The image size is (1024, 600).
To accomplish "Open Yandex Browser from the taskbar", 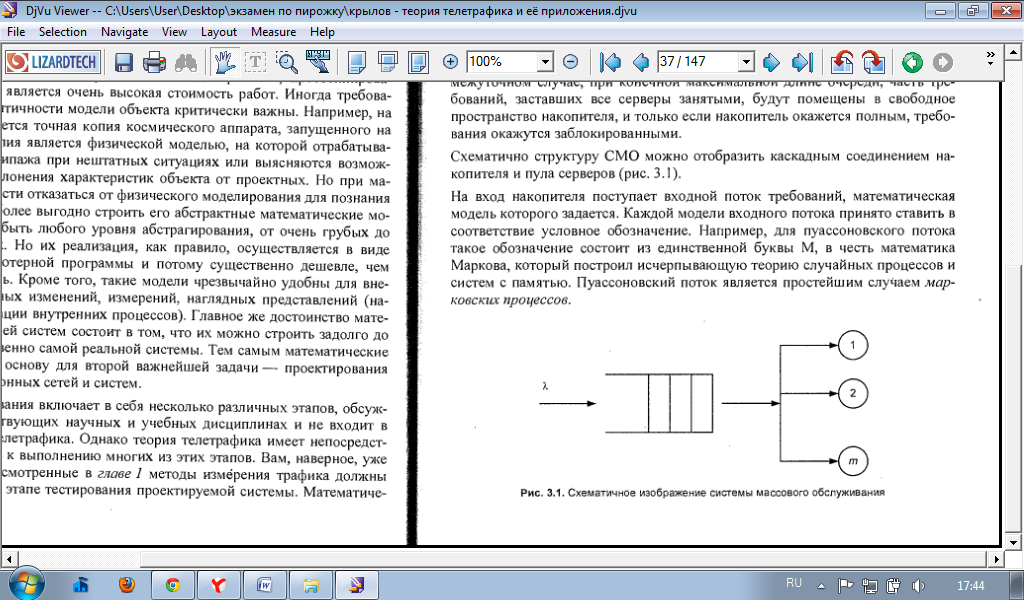I will coord(219,585).
